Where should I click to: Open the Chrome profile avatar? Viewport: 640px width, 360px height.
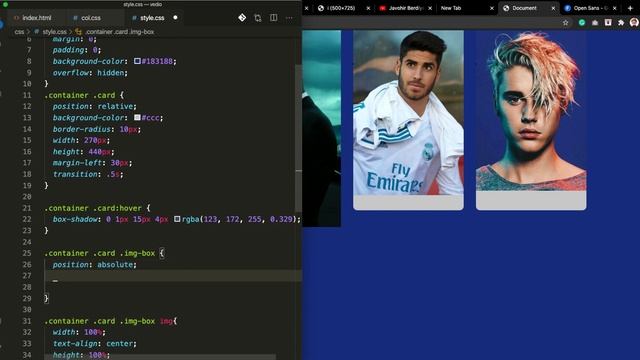(x=634, y=23)
